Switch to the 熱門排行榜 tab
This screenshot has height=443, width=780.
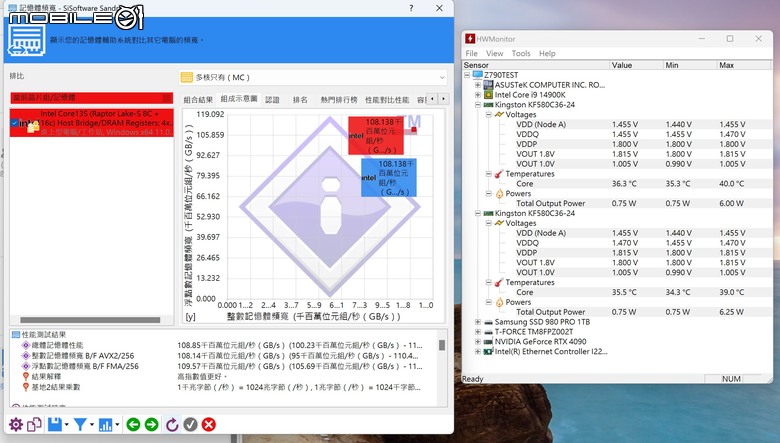pyautogui.click(x=339, y=99)
